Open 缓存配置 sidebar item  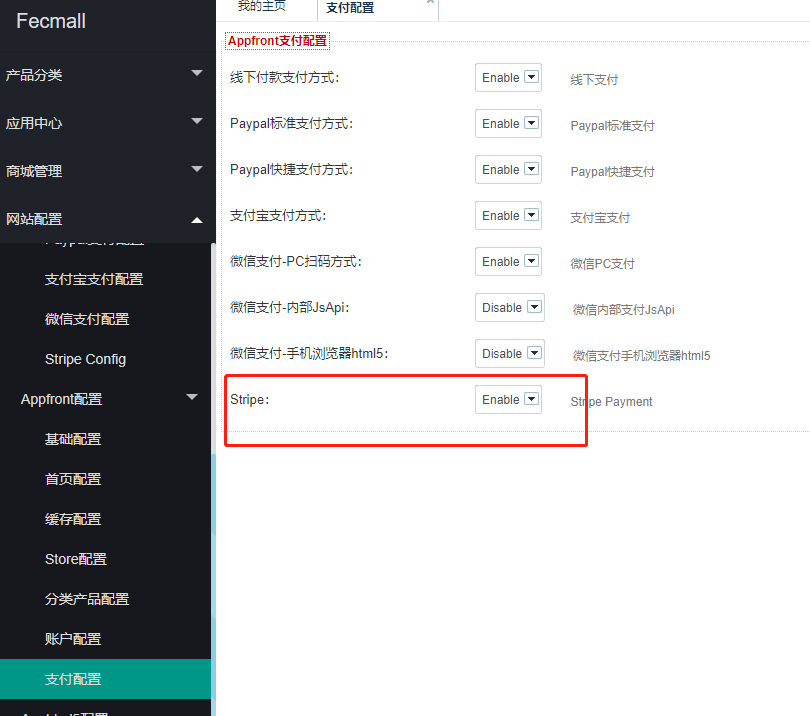pos(73,519)
